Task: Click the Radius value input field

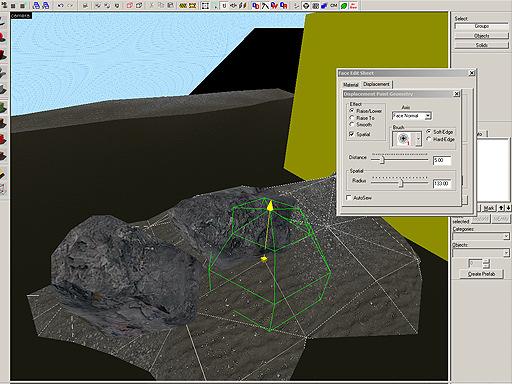Action: tap(442, 183)
